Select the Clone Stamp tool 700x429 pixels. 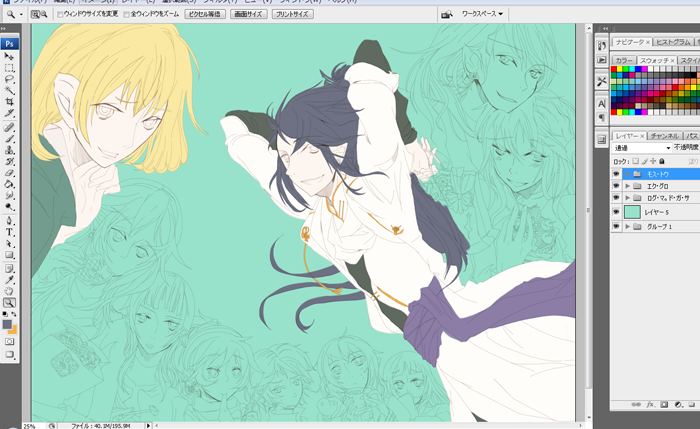coord(9,150)
